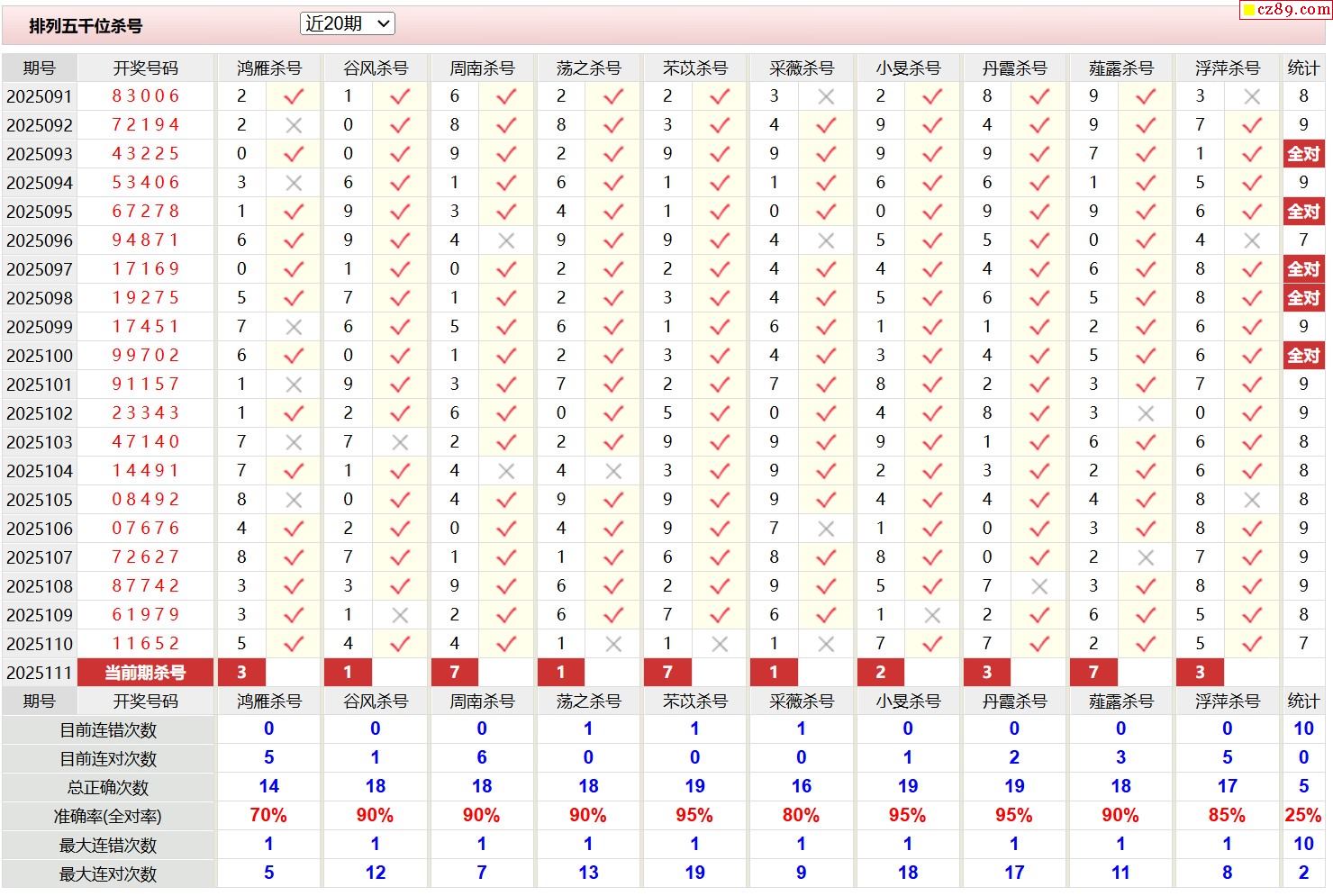Click the cross mark for 荡之杀号 in row 2025104
This screenshot has width=1333, height=896.
613,471
